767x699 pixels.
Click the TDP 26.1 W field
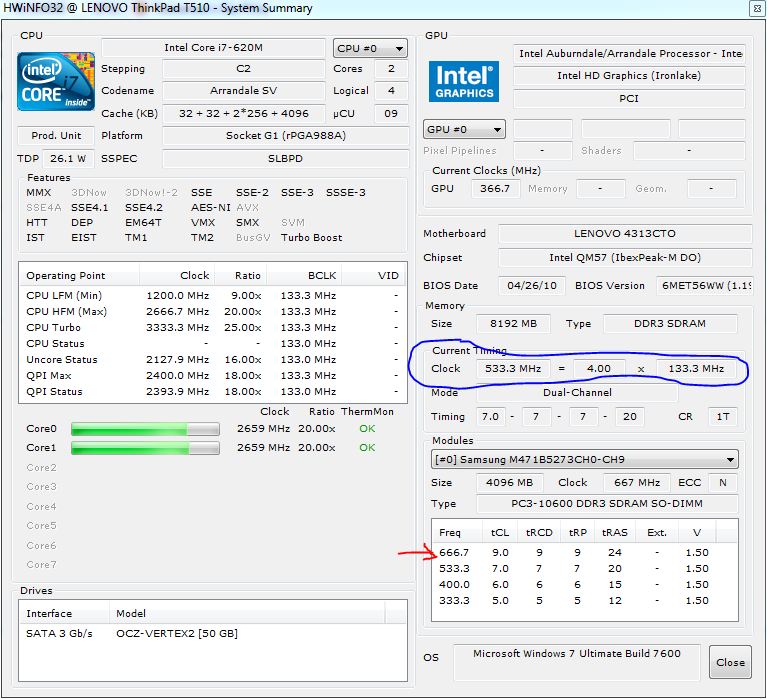(x=68, y=158)
